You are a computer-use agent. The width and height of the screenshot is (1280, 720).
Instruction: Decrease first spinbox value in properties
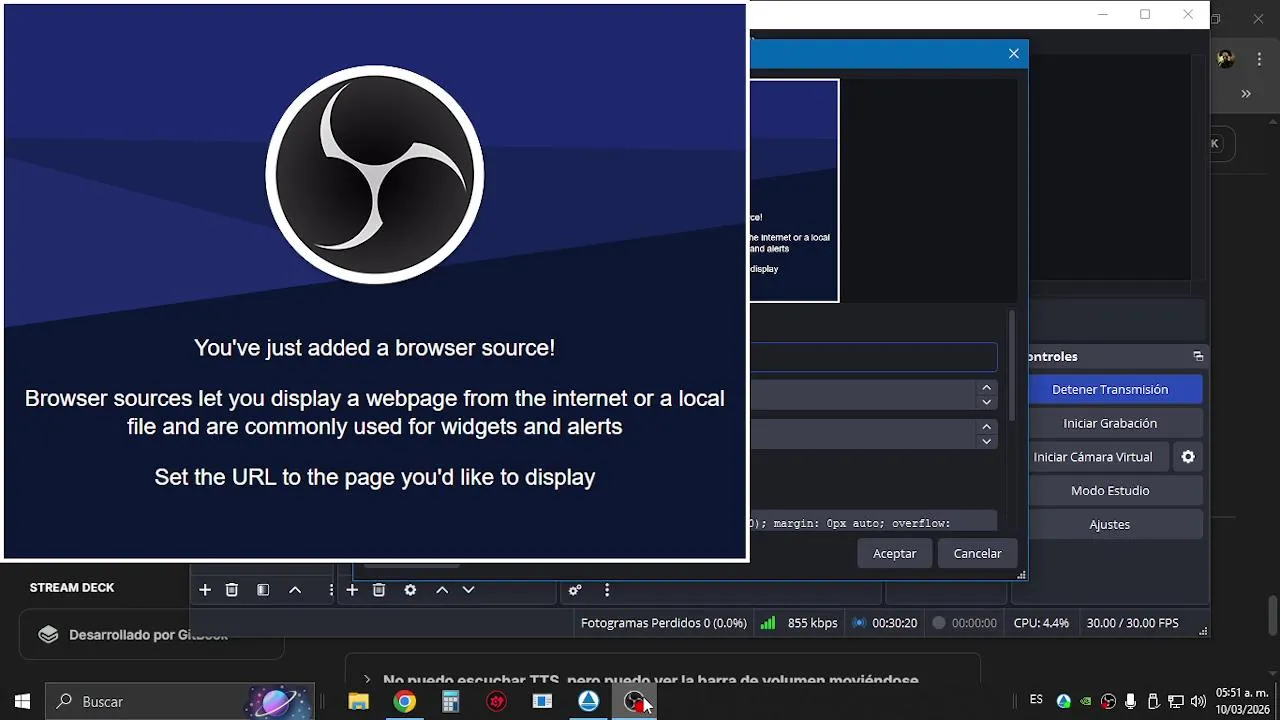pyautogui.click(x=987, y=402)
